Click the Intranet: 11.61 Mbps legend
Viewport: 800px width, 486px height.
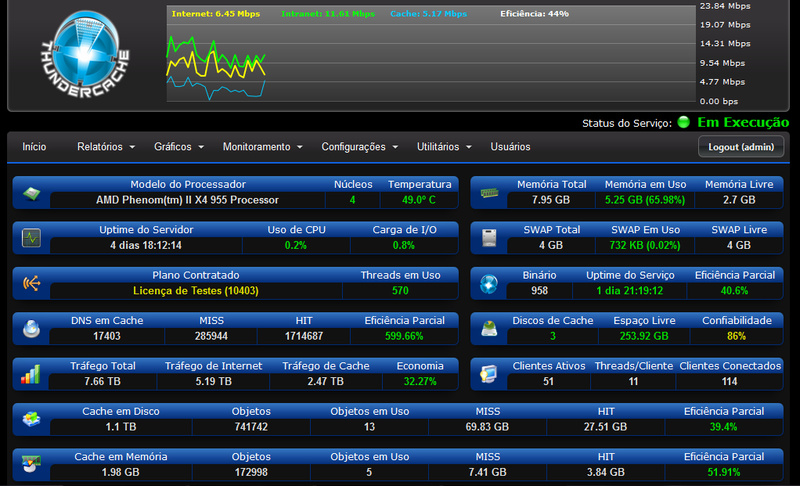click(x=328, y=14)
